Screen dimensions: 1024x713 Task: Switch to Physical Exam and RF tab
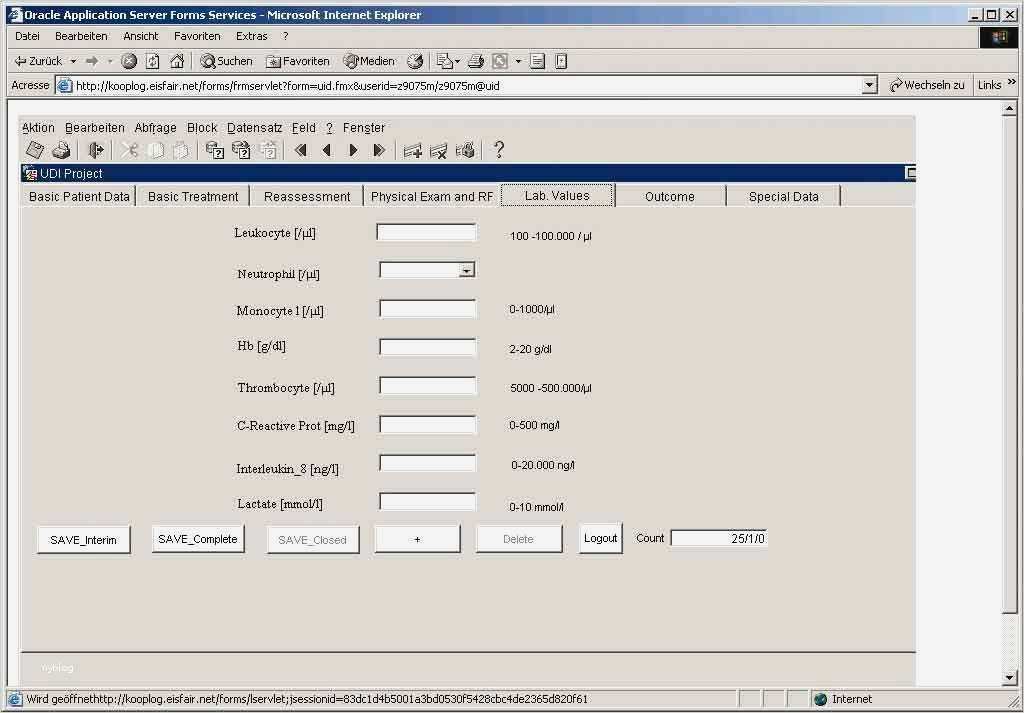pyautogui.click(x=432, y=197)
